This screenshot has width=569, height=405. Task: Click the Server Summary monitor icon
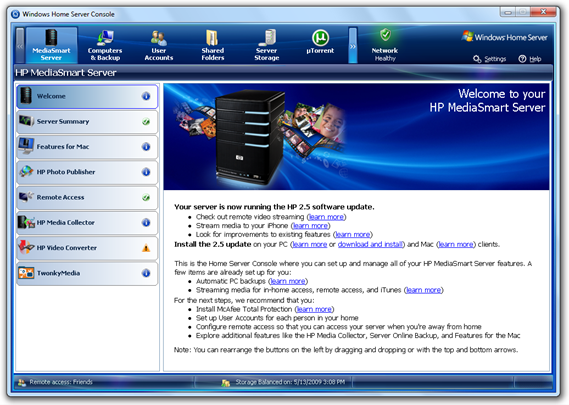(x=26, y=121)
